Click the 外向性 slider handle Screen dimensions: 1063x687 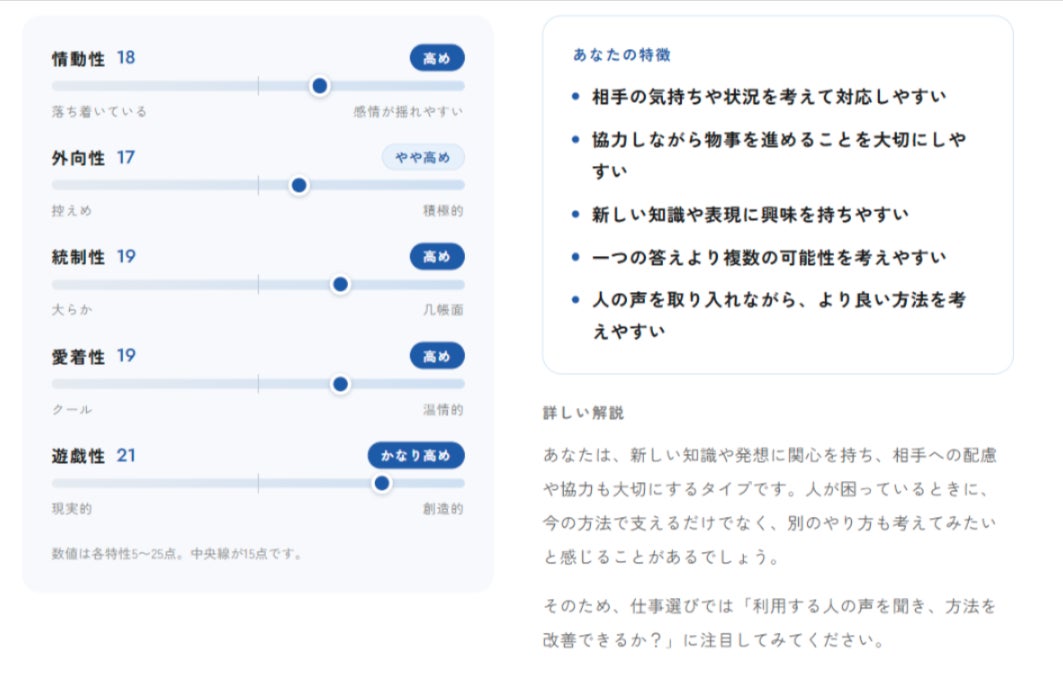pyautogui.click(x=299, y=185)
